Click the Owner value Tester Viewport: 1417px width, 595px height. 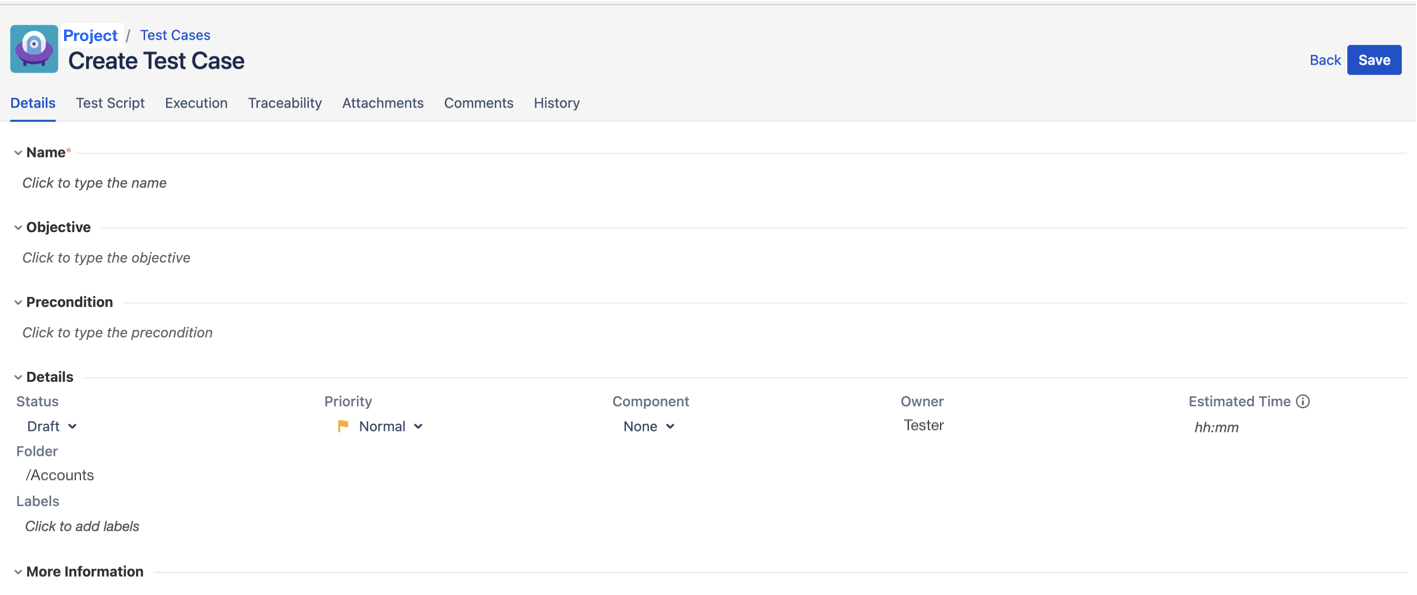point(924,425)
